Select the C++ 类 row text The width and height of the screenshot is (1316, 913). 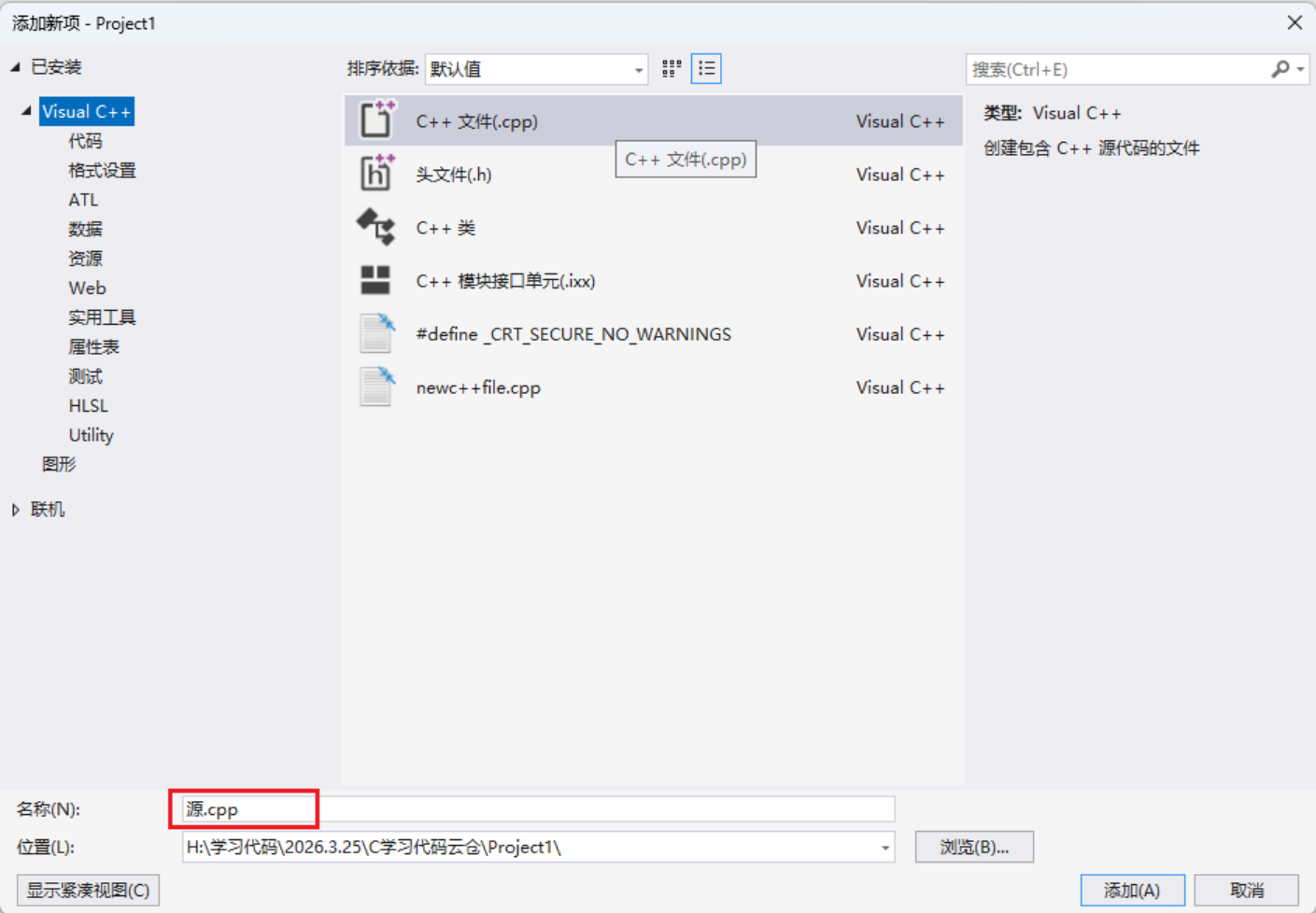pyautogui.click(x=446, y=228)
